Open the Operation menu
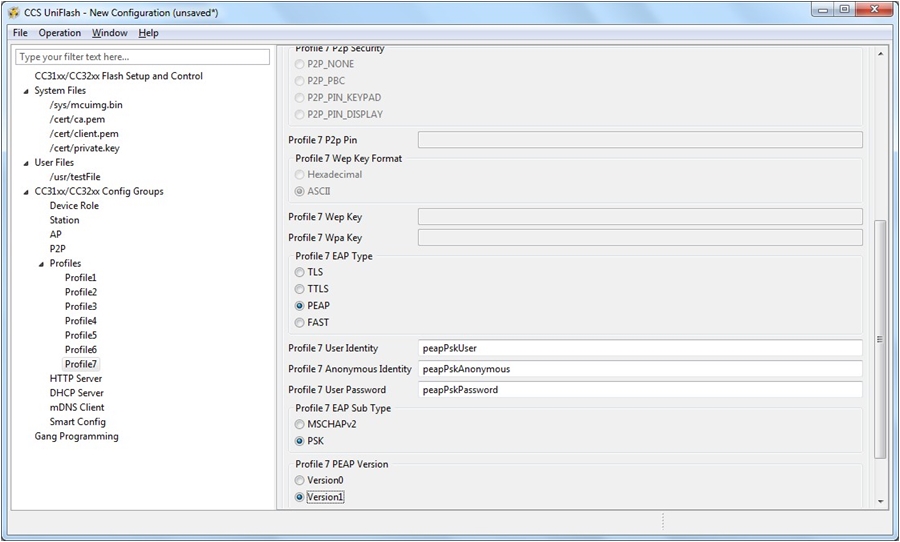The height and width of the screenshot is (542, 900). (x=60, y=33)
